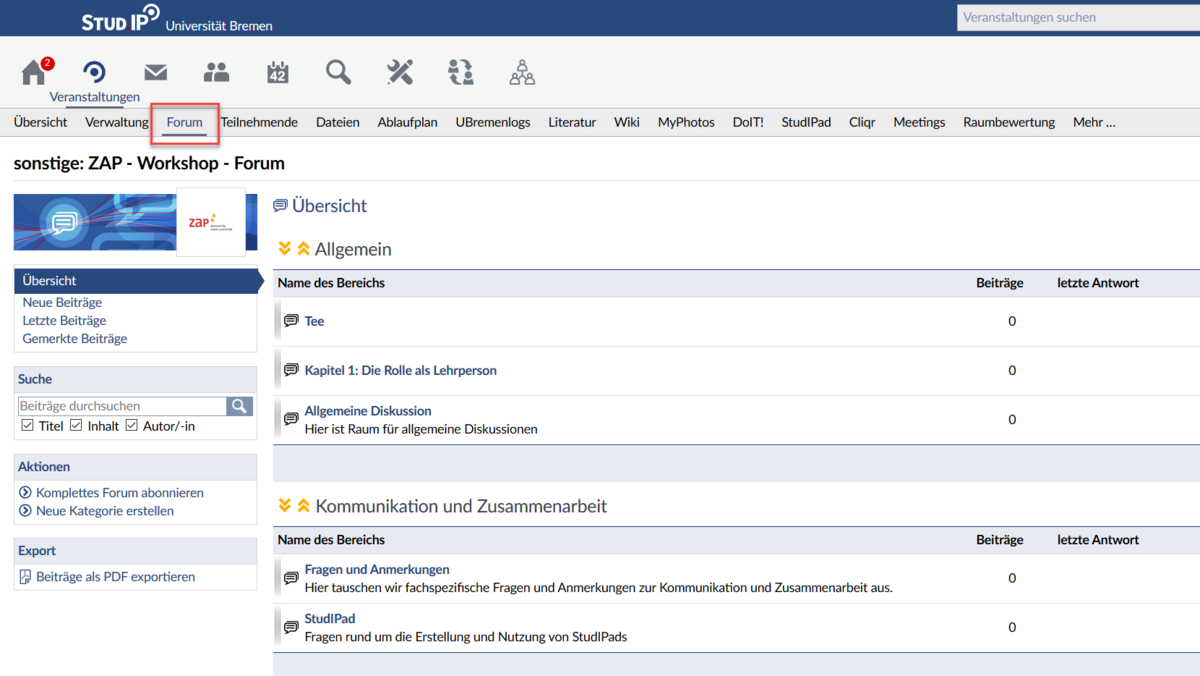This screenshot has height=676, width=1200.
Task: Switch to the Dateien tab
Action: (337, 122)
